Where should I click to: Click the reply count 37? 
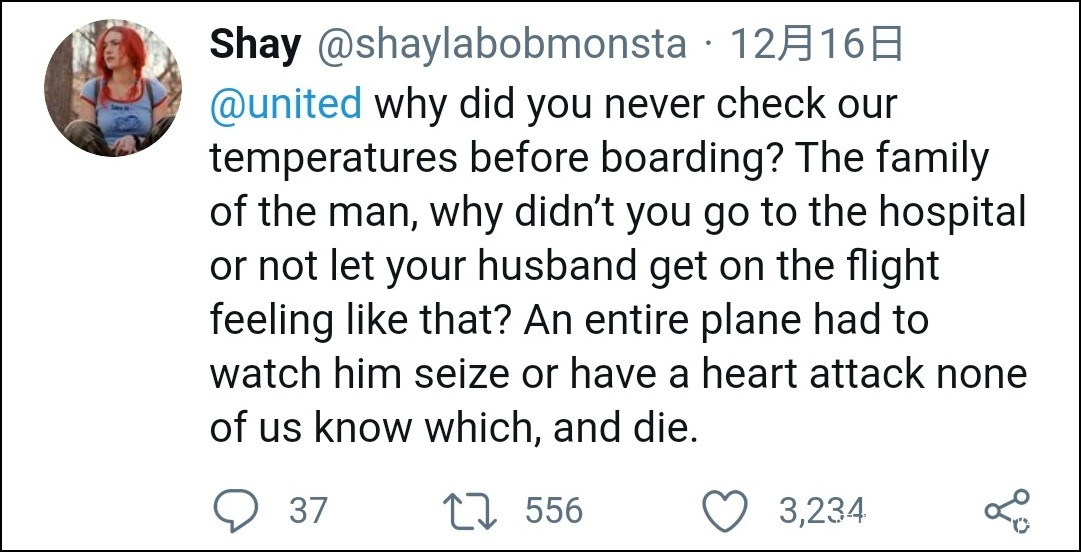click(308, 511)
